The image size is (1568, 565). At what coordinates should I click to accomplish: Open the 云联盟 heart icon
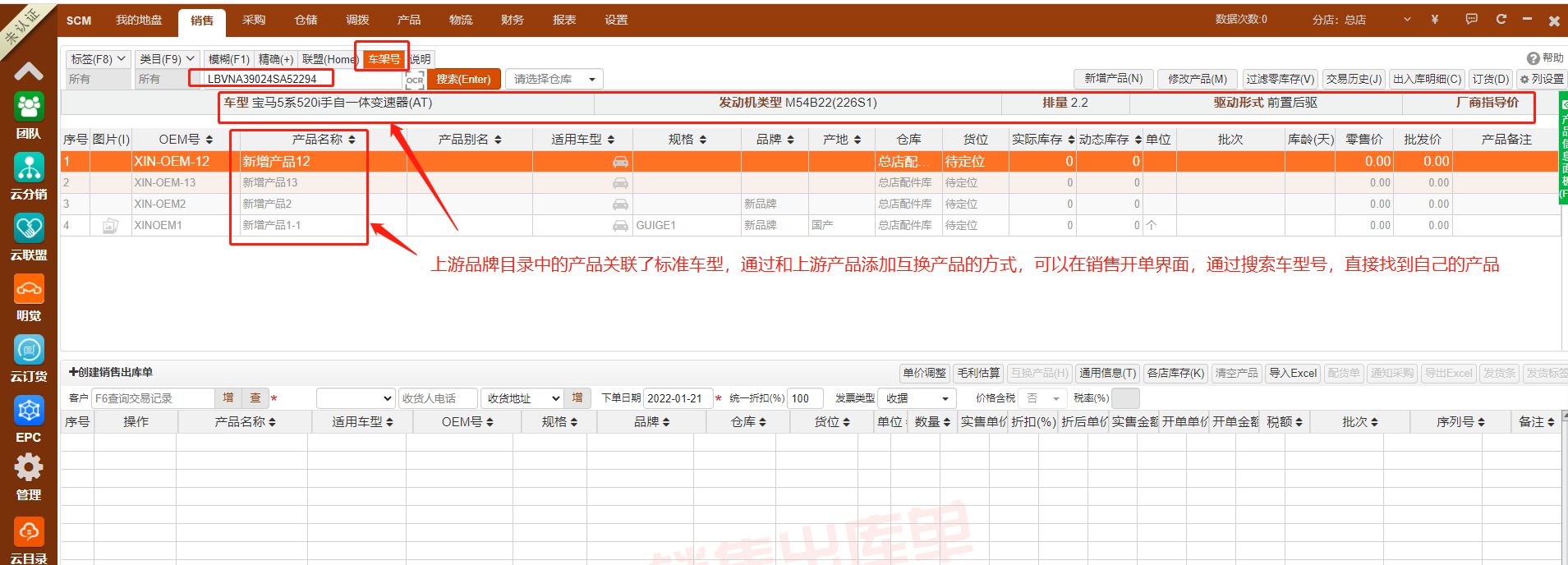point(29,228)
